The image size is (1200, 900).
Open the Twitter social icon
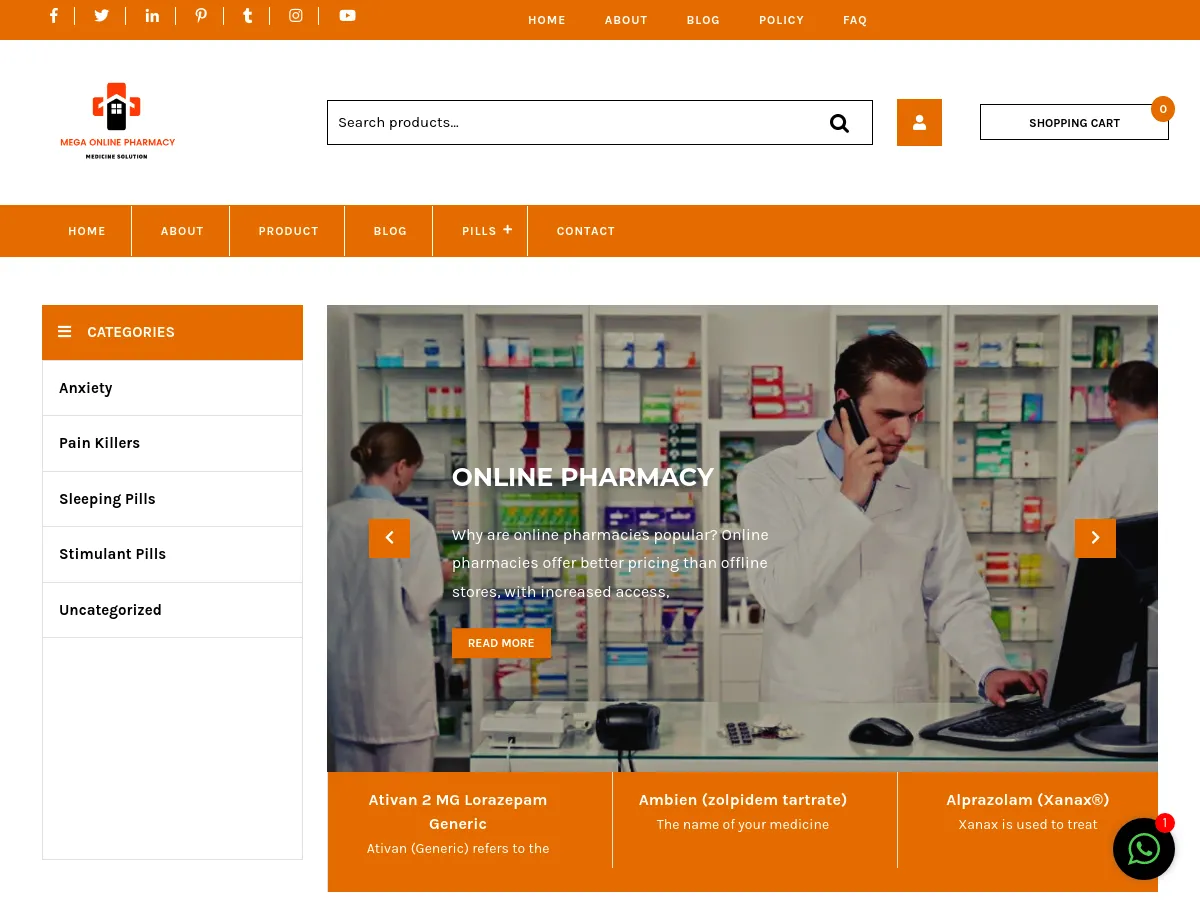click(101, 15)
